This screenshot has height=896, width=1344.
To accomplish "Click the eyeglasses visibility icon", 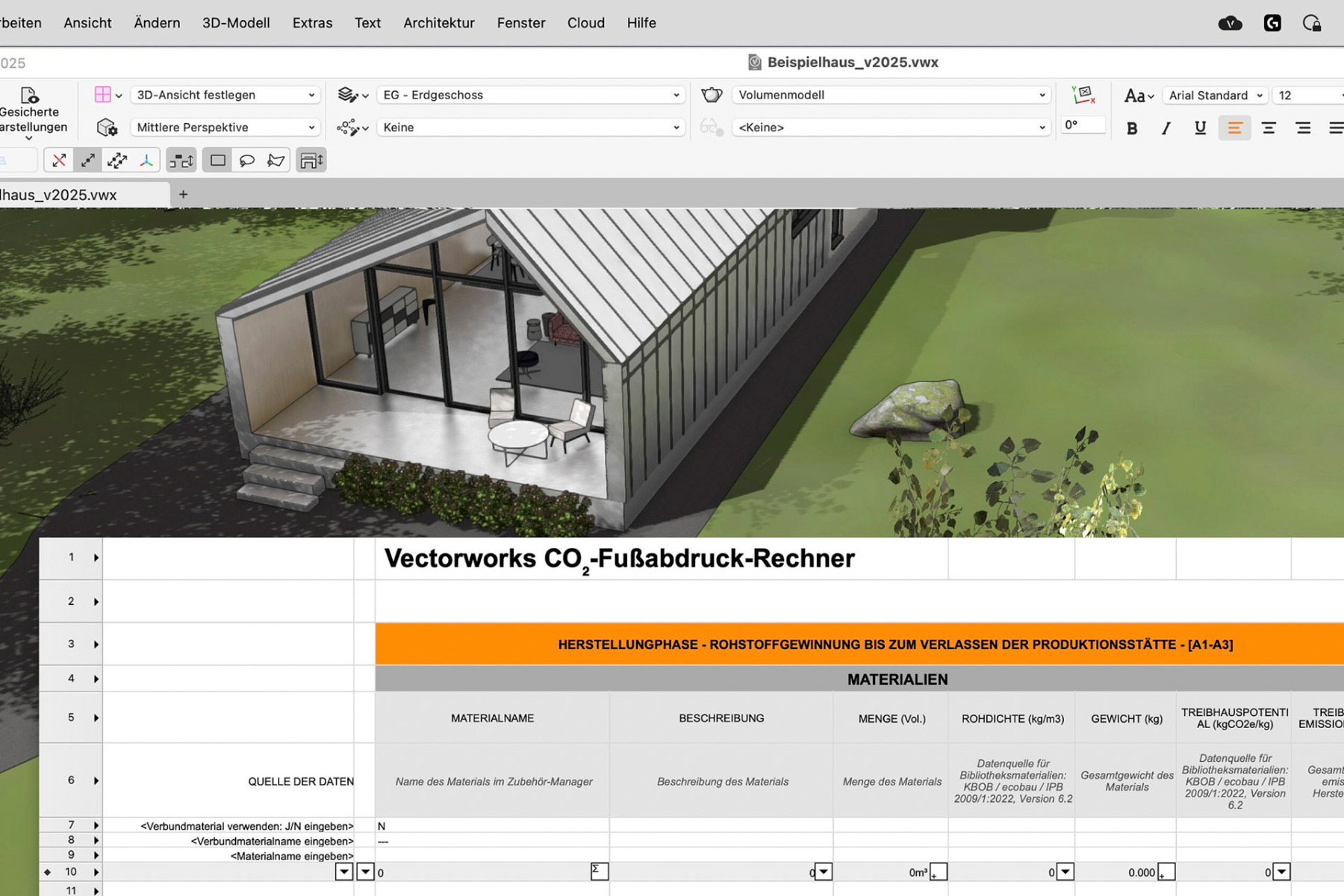I will 709,127.
